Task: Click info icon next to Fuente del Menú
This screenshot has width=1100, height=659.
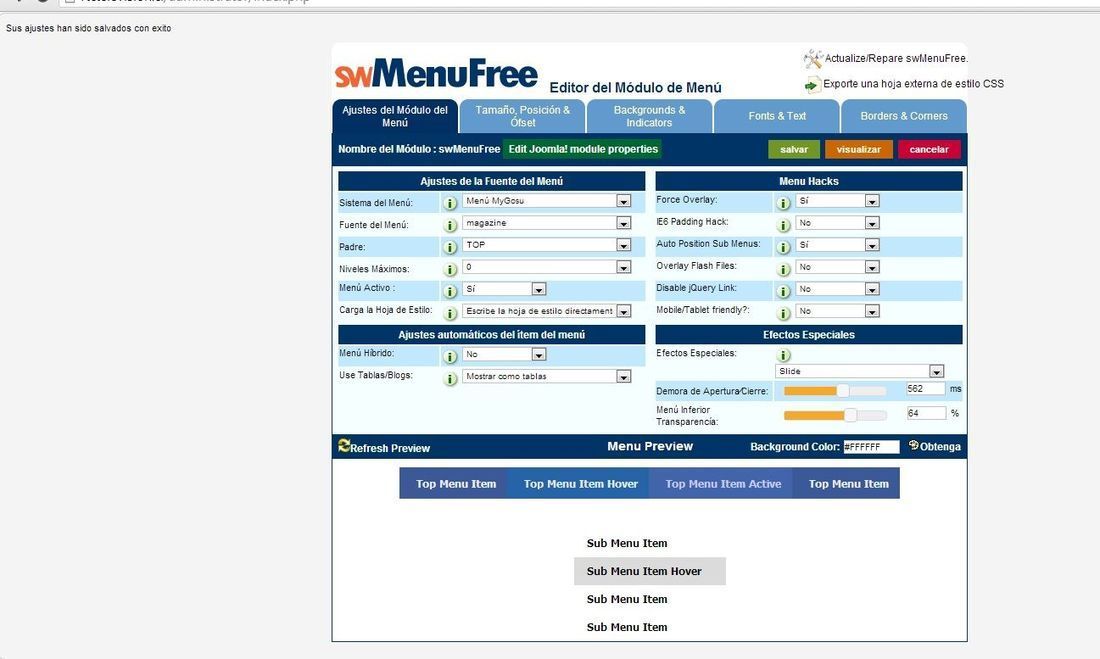Action: coord(450,226)
